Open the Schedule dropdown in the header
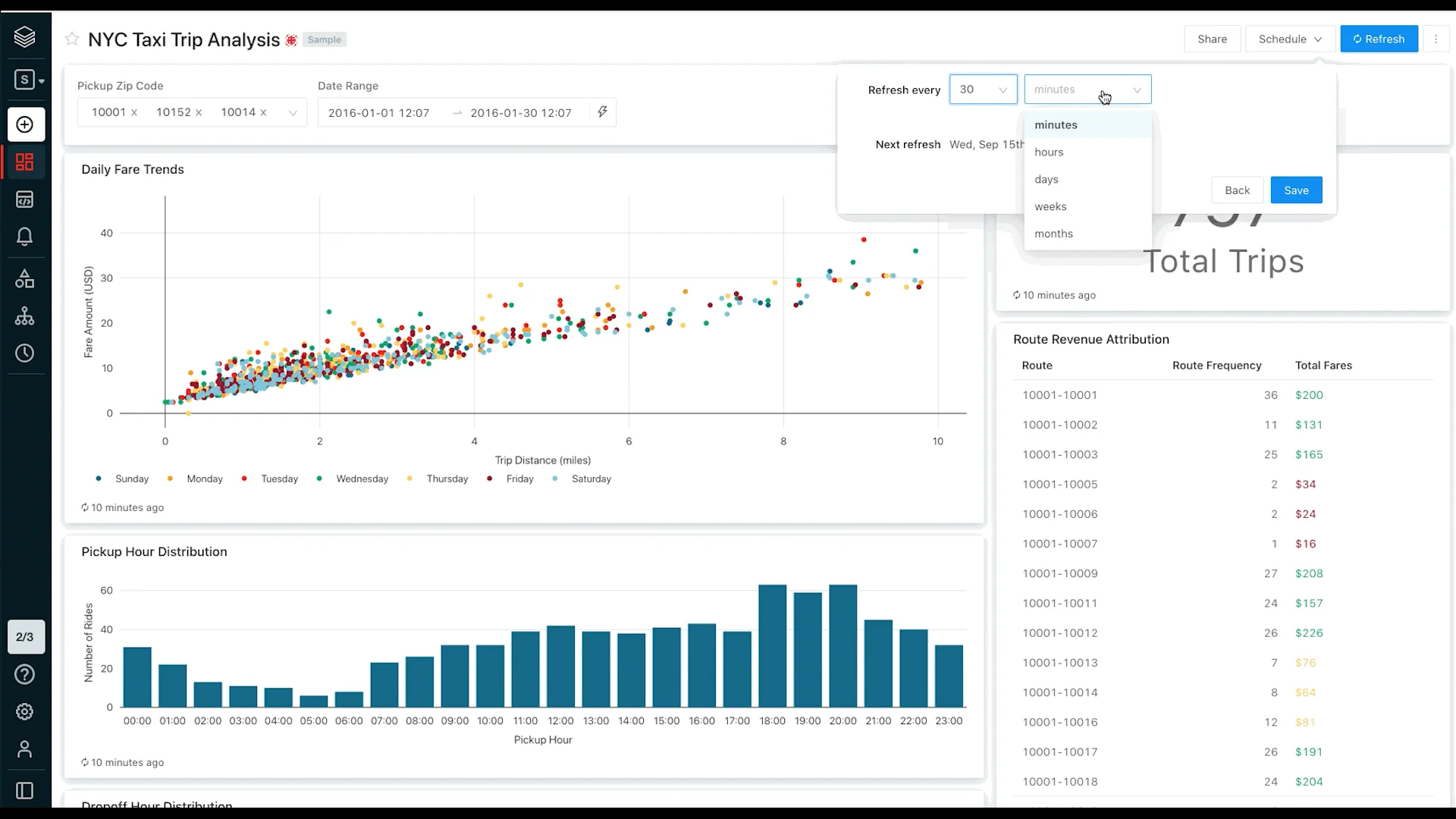Image resolution: width=1456 pixels, height=819 pixels. 1289,39
